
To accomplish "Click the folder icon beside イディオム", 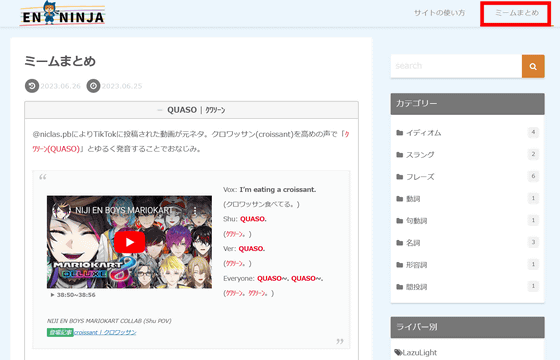I will 400,133.
